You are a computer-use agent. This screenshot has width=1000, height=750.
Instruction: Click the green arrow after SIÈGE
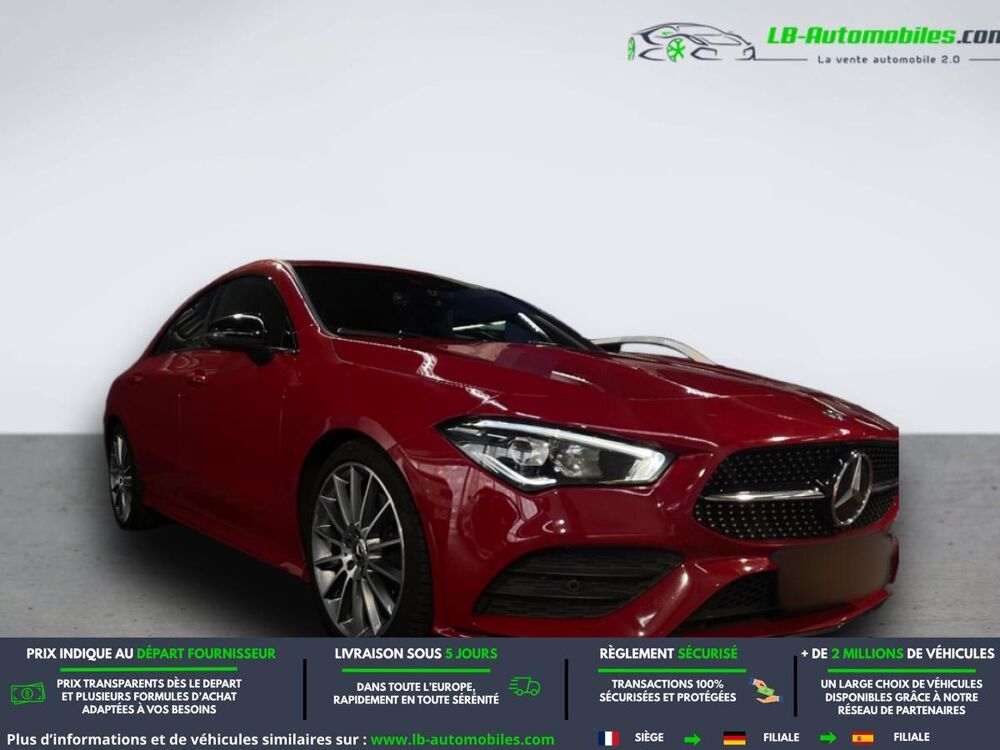tap(692, 739)
